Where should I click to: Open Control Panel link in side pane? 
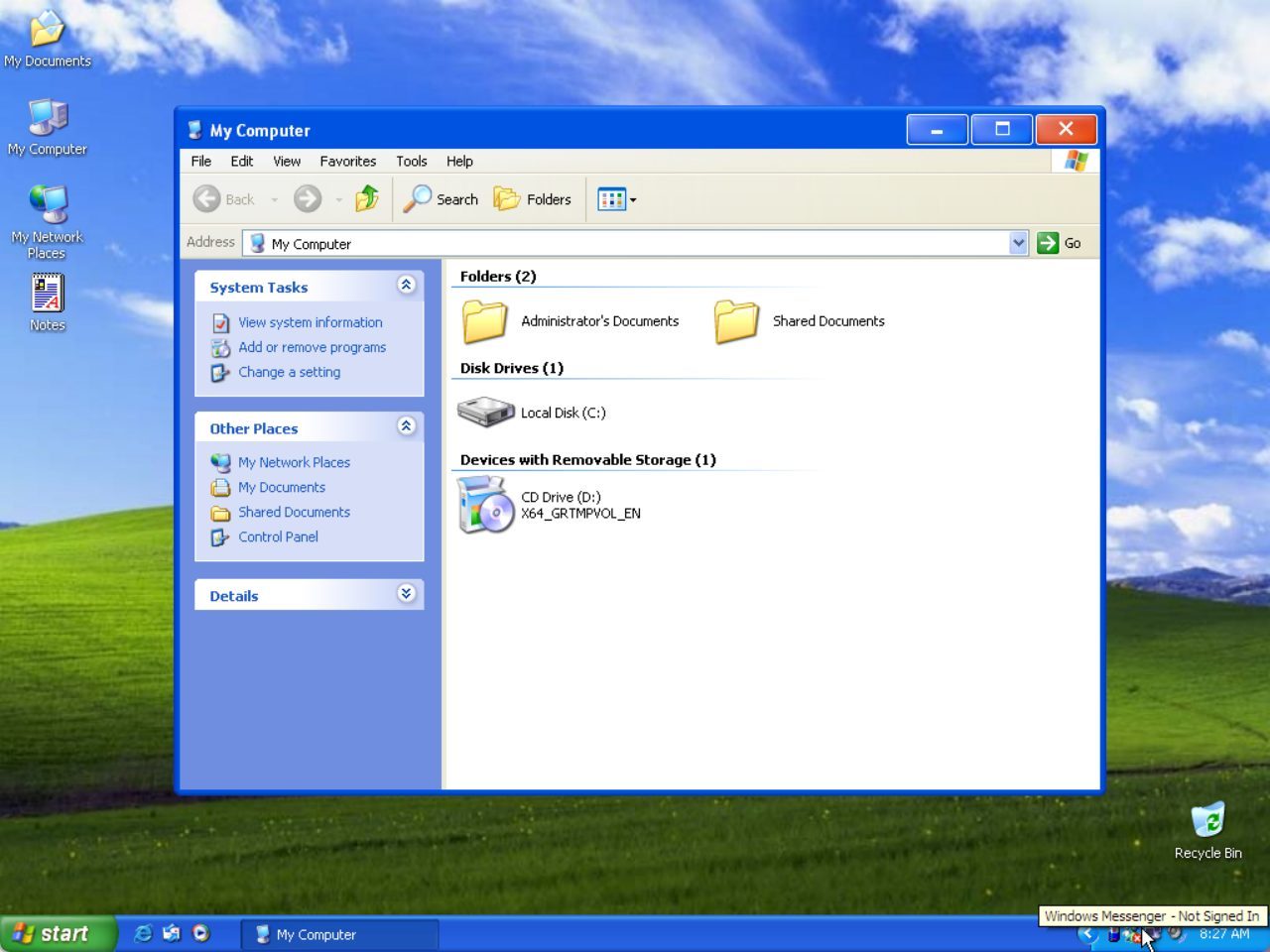click(279, 536)
